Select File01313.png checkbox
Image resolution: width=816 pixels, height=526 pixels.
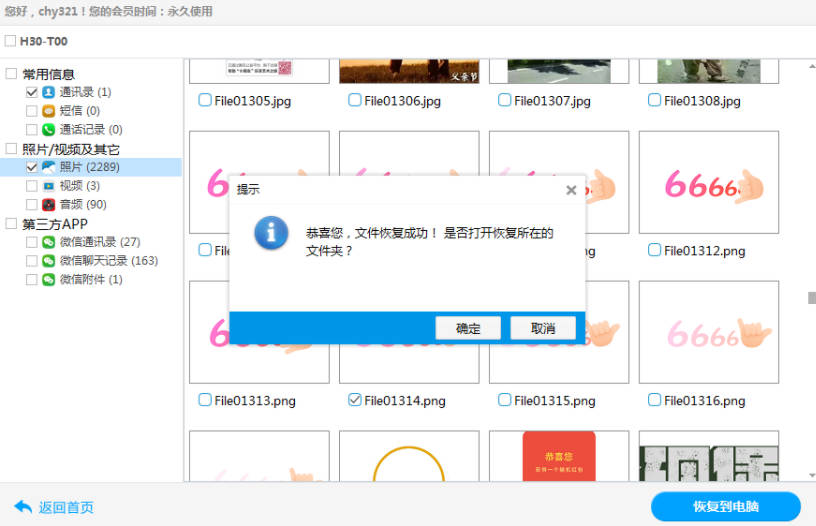[x=205, y=400]
